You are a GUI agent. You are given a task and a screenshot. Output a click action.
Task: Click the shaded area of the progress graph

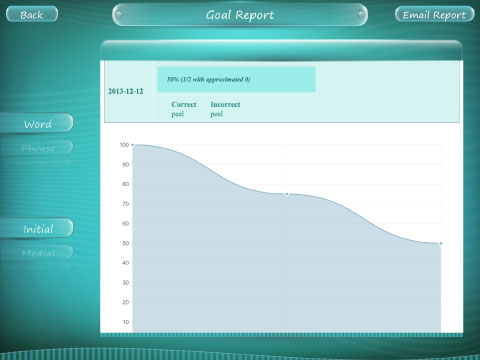click(287, 267)
